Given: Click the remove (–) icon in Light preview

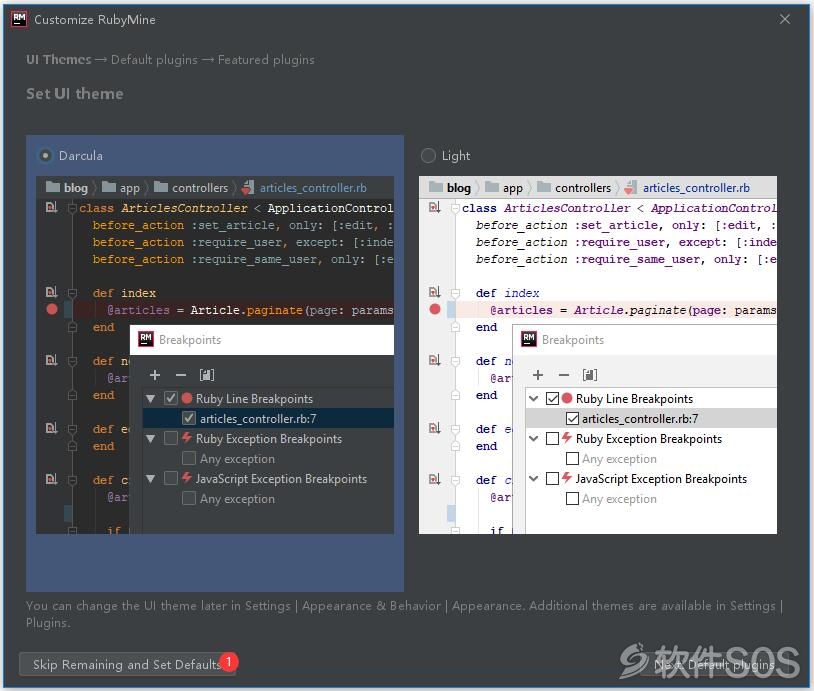Looking at the screenshot, I should coord(564,374).
